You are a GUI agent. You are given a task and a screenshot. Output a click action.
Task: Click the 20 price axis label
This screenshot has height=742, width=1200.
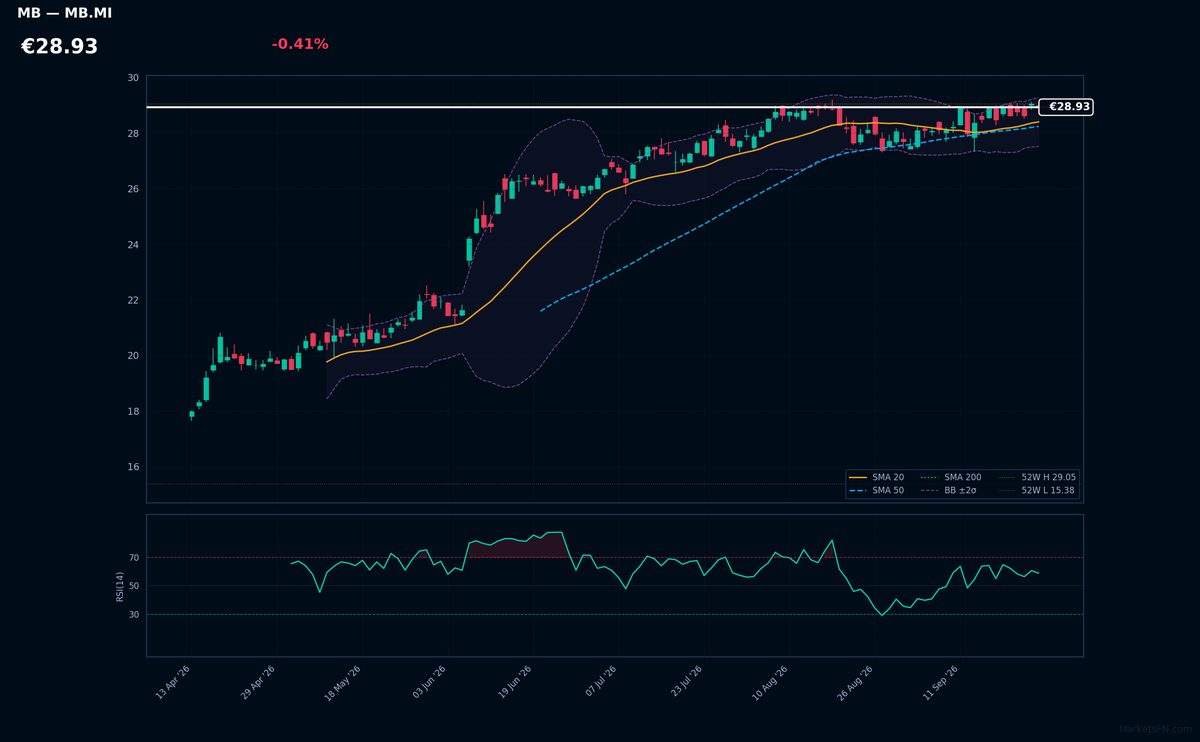(x=133, y=356)
